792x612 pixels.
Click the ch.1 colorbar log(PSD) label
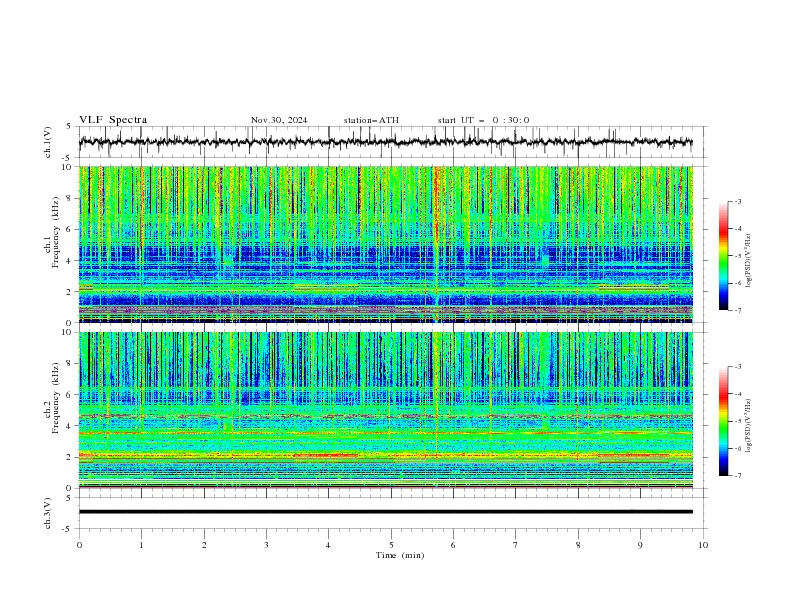748,261
